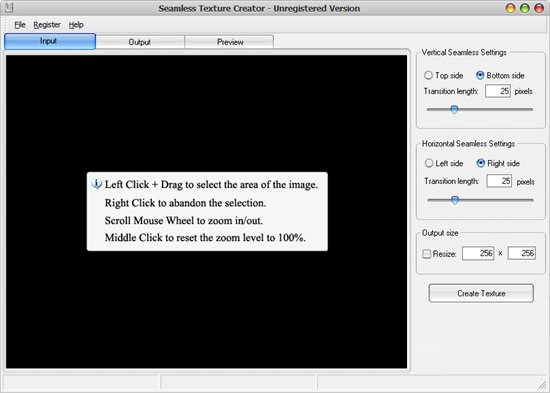This screenshot has width=550, height=393.
Task: Click the info icon in instructions box
Action: click(x=96, y=184)
